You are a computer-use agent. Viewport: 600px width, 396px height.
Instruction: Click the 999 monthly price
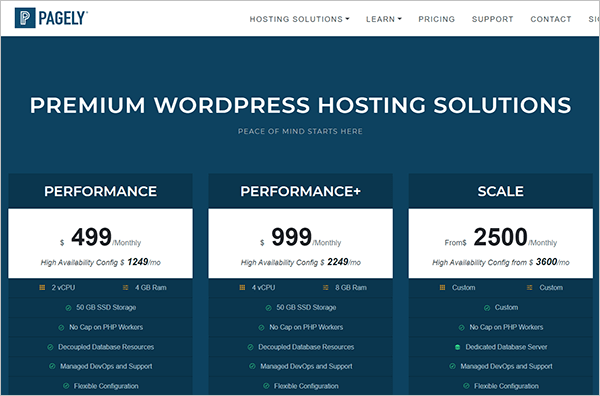pos(292,237)
